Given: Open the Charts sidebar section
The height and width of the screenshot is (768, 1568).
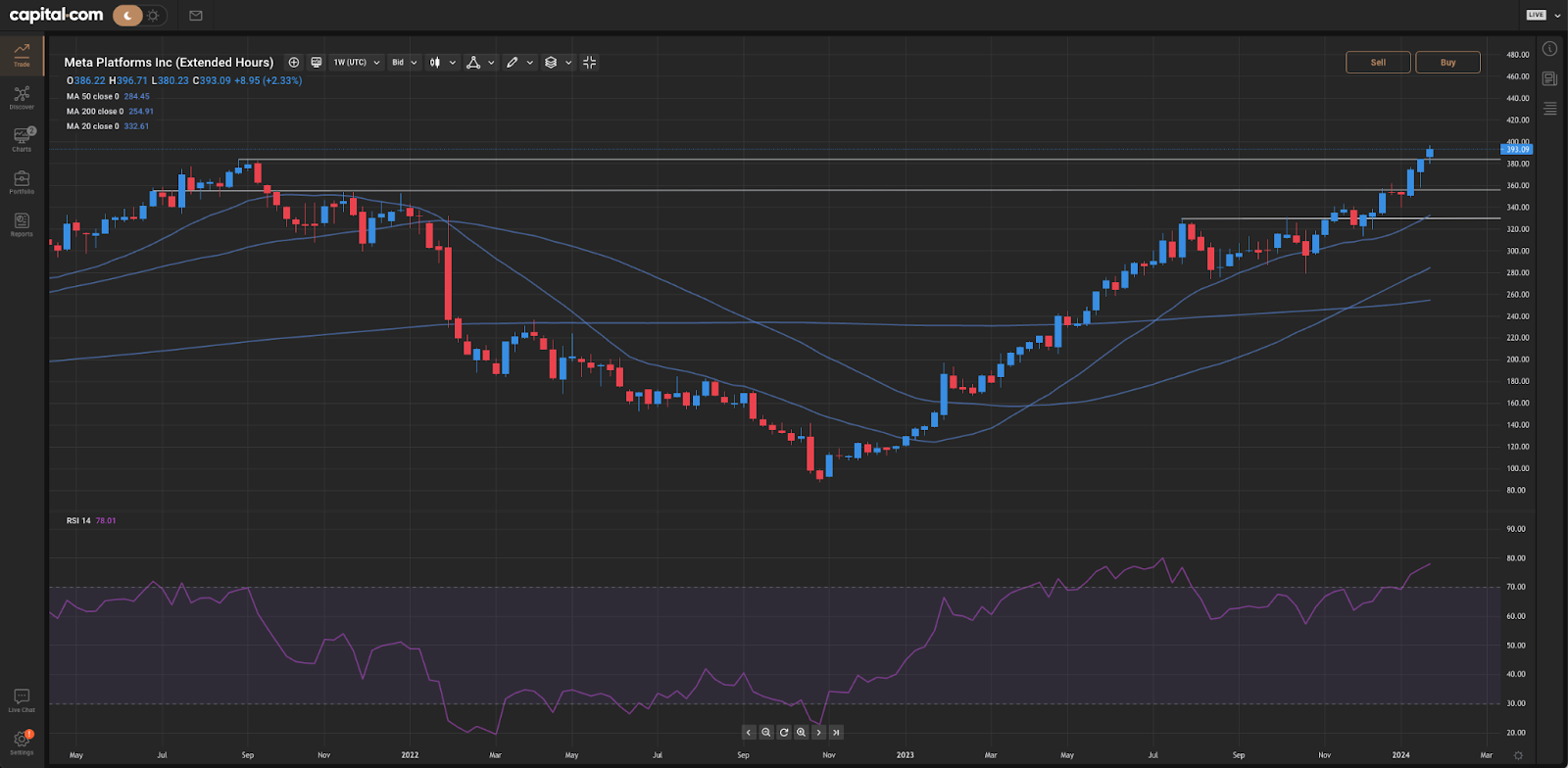Looking at the screenshot, I should (x=22, y=140).
